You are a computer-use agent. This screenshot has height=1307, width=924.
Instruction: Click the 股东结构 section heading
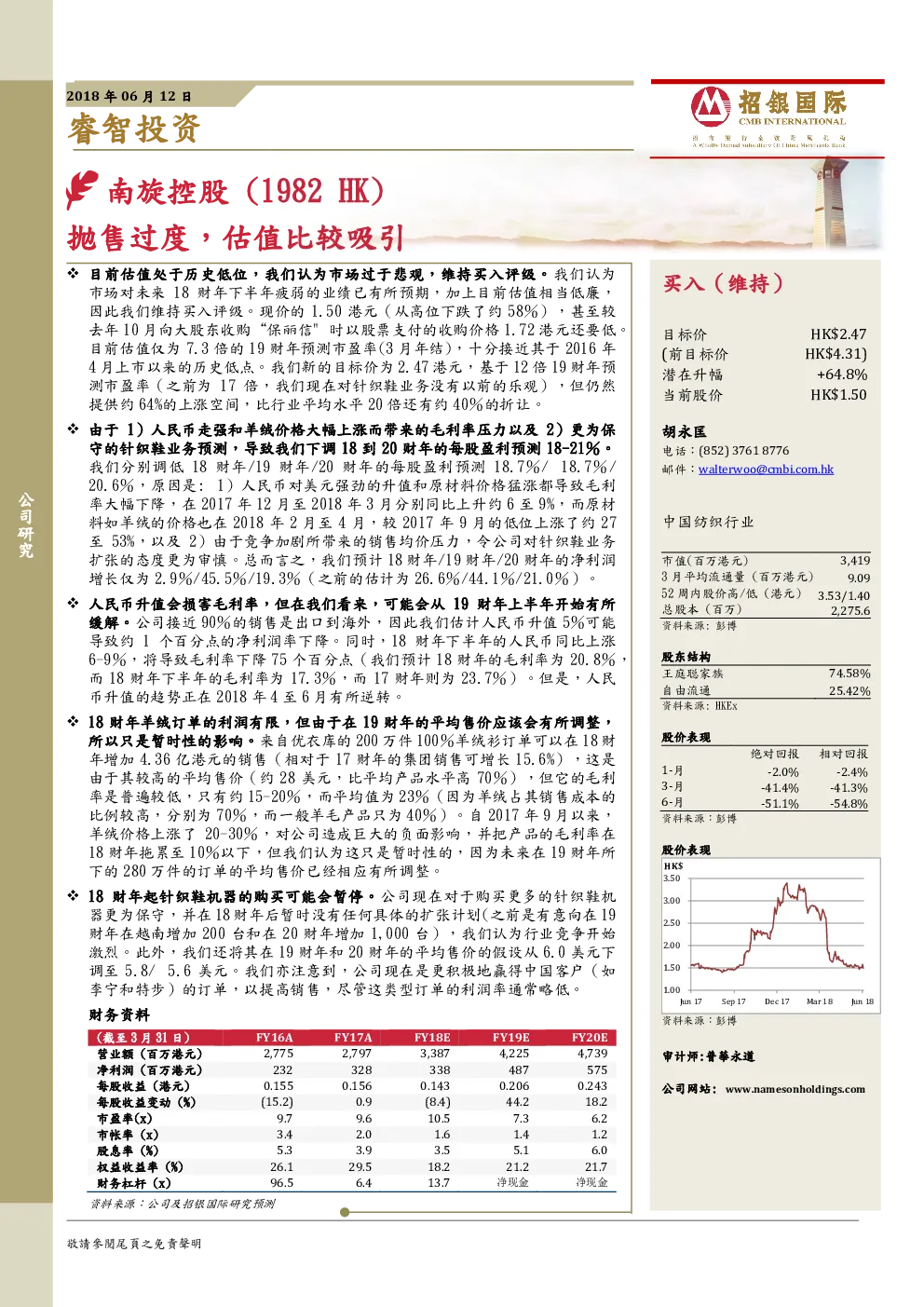coord(686,657)
